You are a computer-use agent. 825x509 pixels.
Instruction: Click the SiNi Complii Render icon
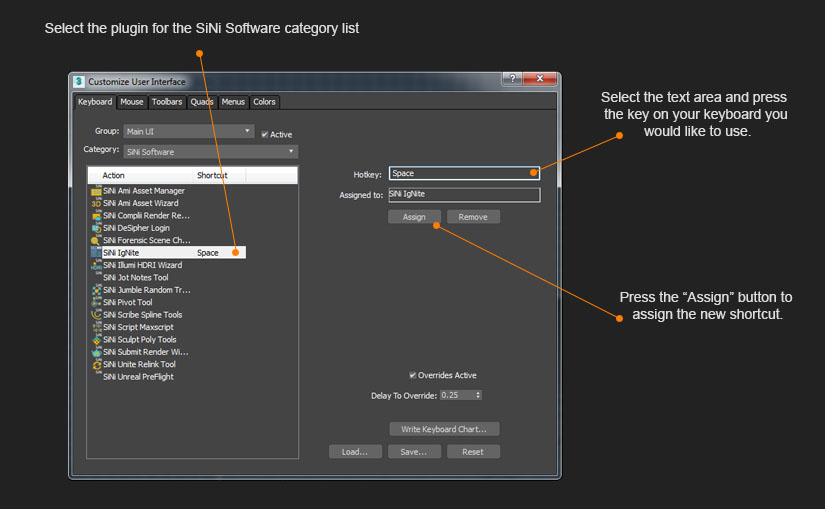[96, 216]
